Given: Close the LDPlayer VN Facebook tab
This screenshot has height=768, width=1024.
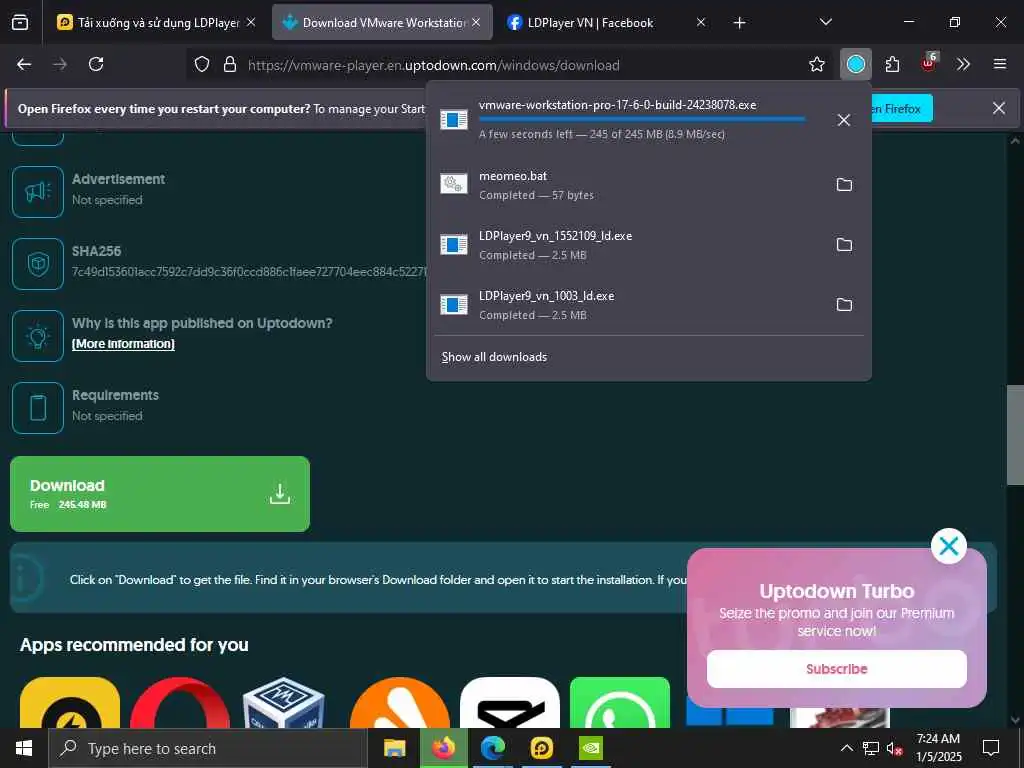Looking at the screenshot, I should point(701,22).
